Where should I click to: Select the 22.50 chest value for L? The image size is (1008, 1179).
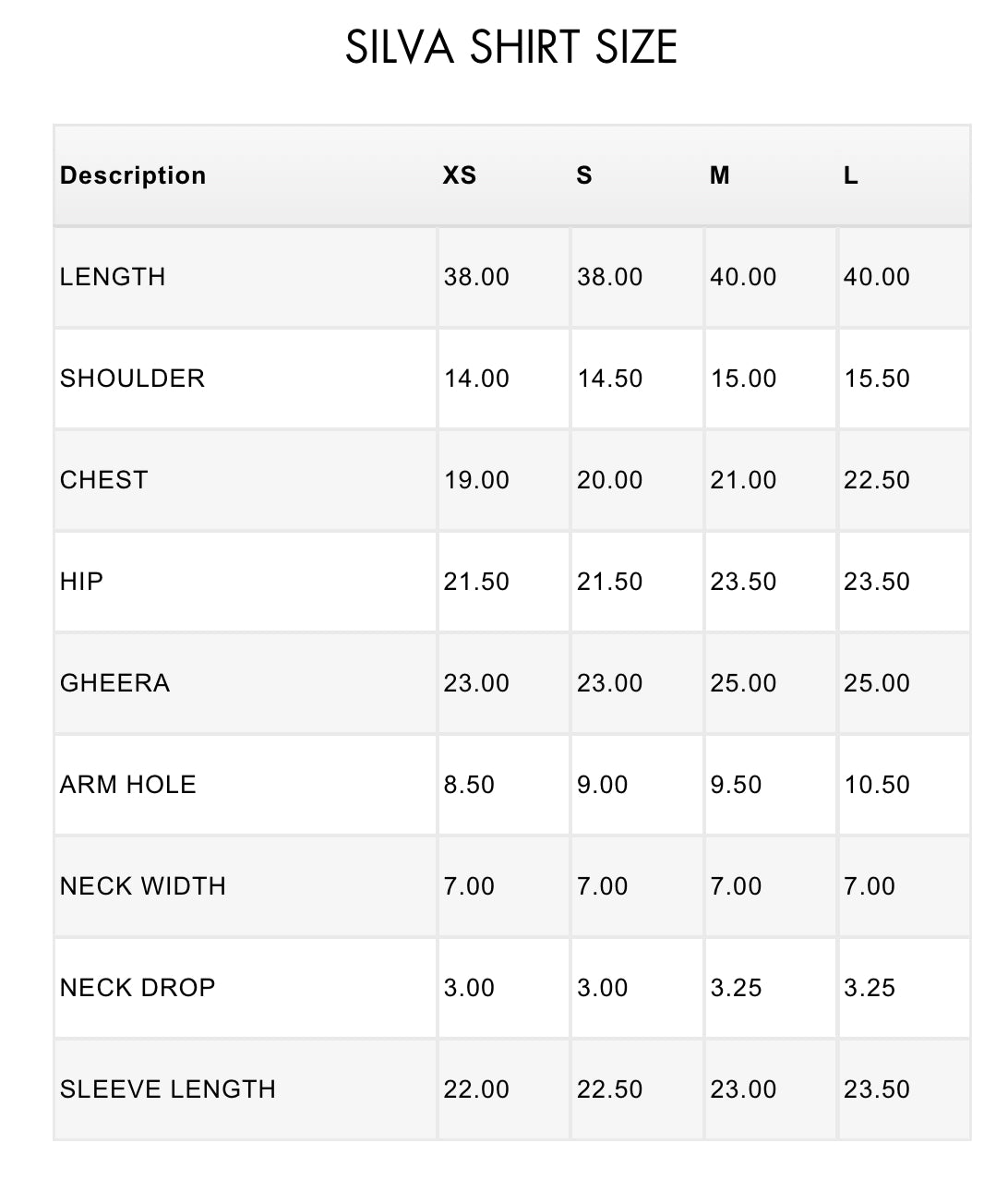[877, 480]
